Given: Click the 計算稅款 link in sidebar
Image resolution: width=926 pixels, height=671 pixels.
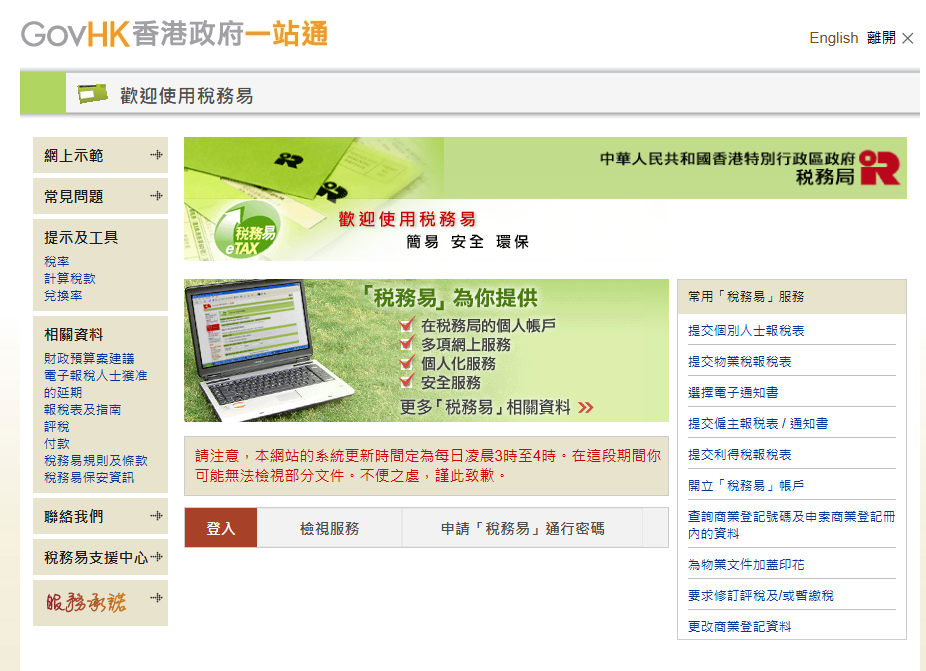Looking at the screenshot, I should point(70,279).
